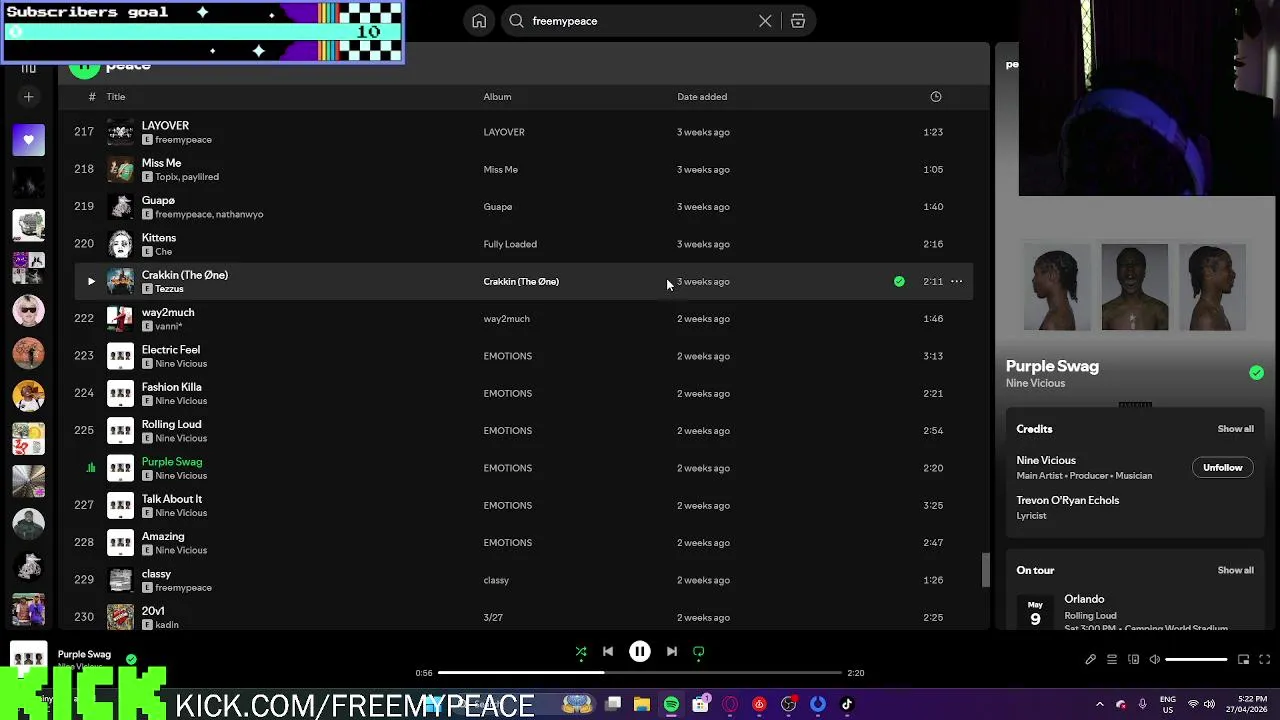Select the Fashion Killa track title
Image resolution: width=1280 pixels, height=720 pixels.
(x=172, y=387)
